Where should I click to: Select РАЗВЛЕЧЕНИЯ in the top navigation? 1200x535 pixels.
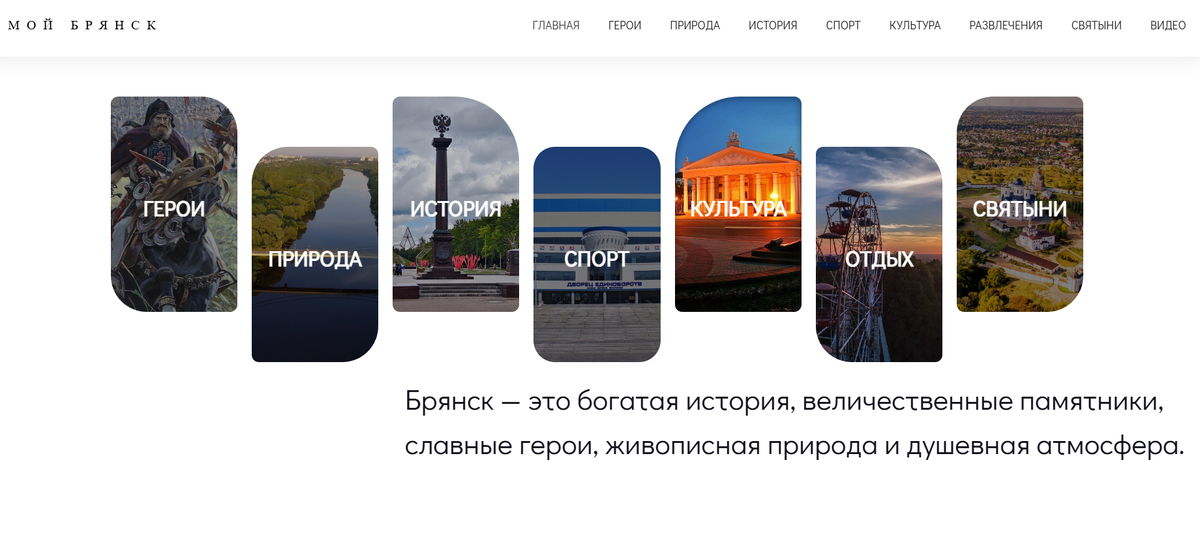pos(1006,26)
